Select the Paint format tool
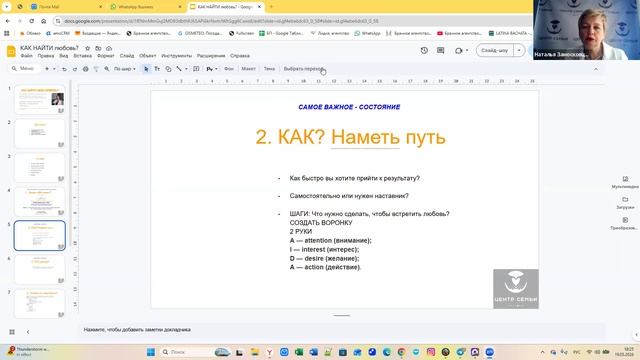The width and height of the screenshot is (640, 360). [x=96, y=69]
